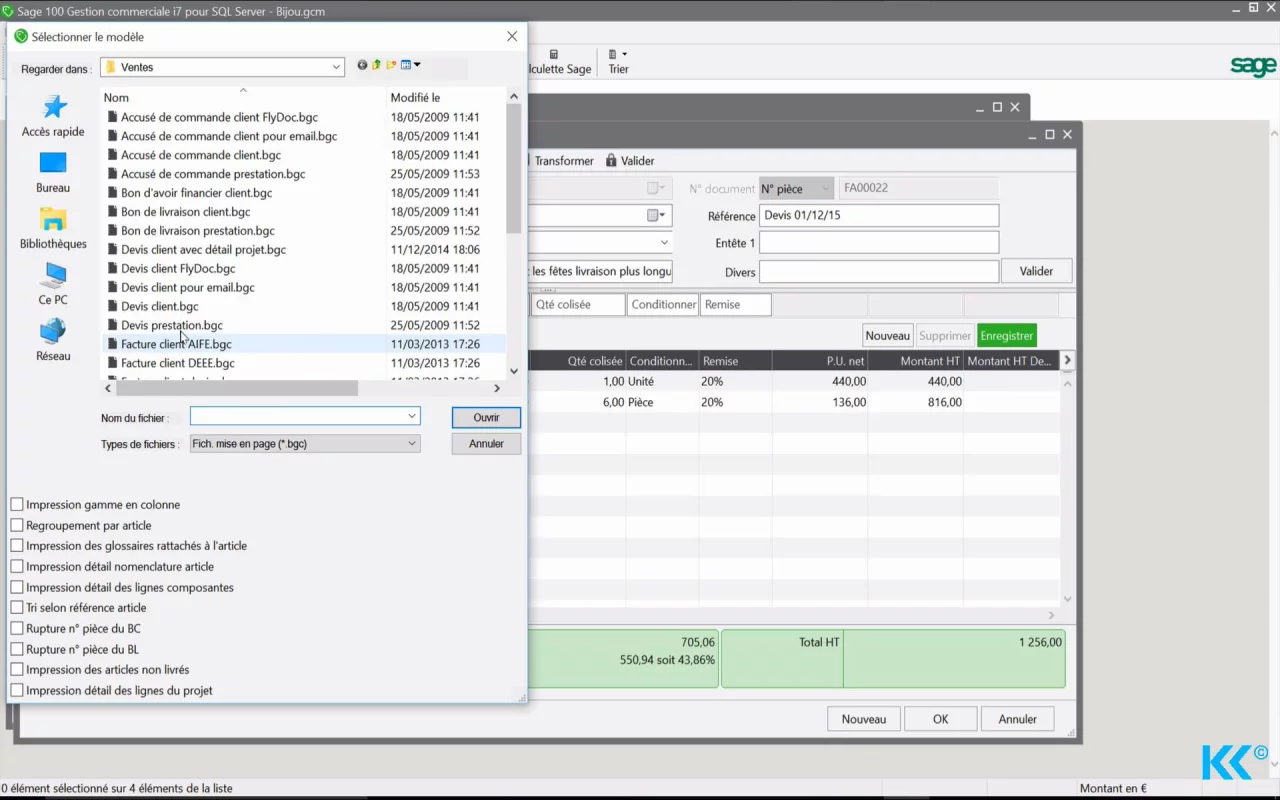The height and width of the screenshot is (800, 1280).
Task: Select Accusé de commande prestation.bgc
Action: tap(213, 174)
